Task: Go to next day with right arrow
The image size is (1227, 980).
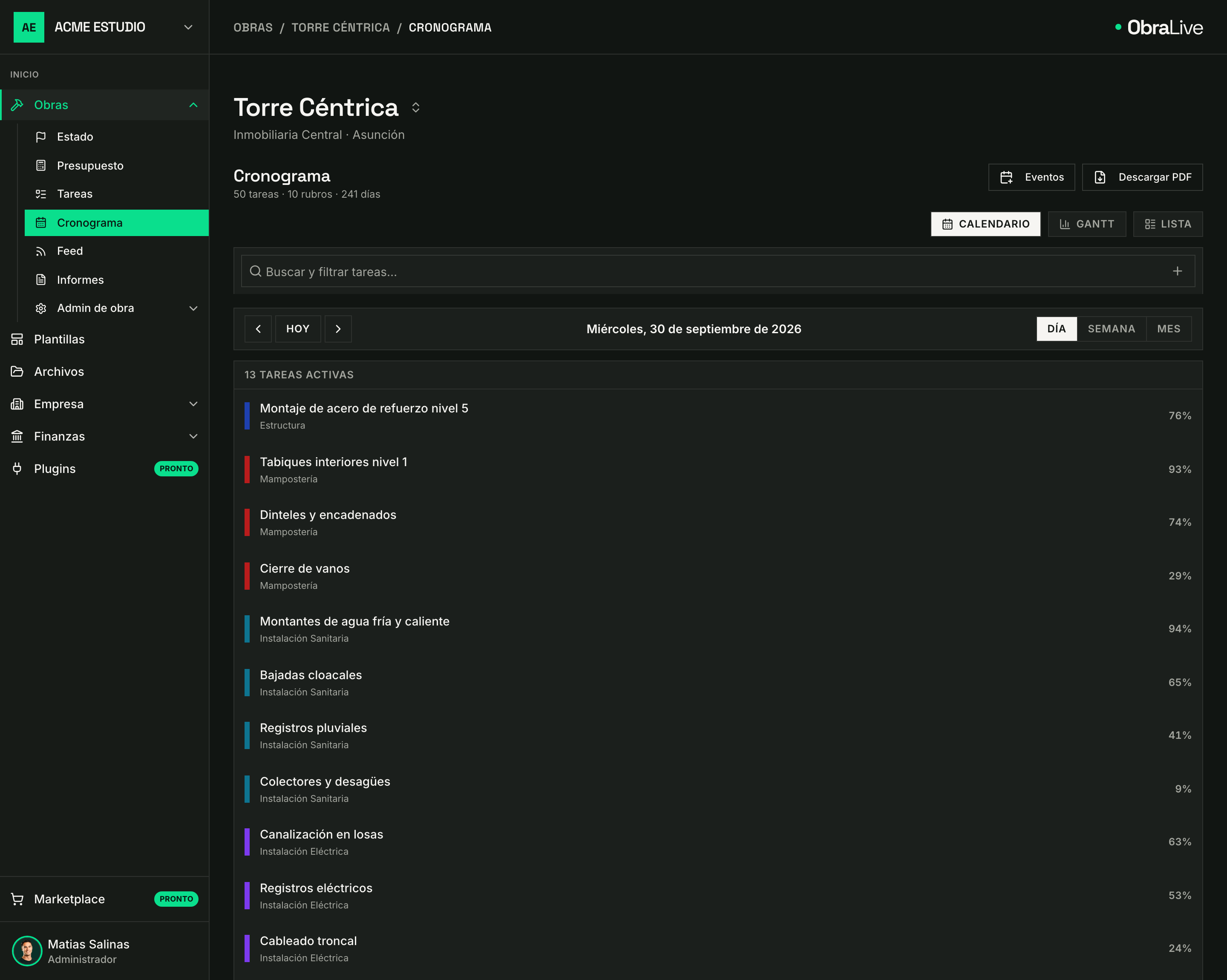Action: coord(338,329)
